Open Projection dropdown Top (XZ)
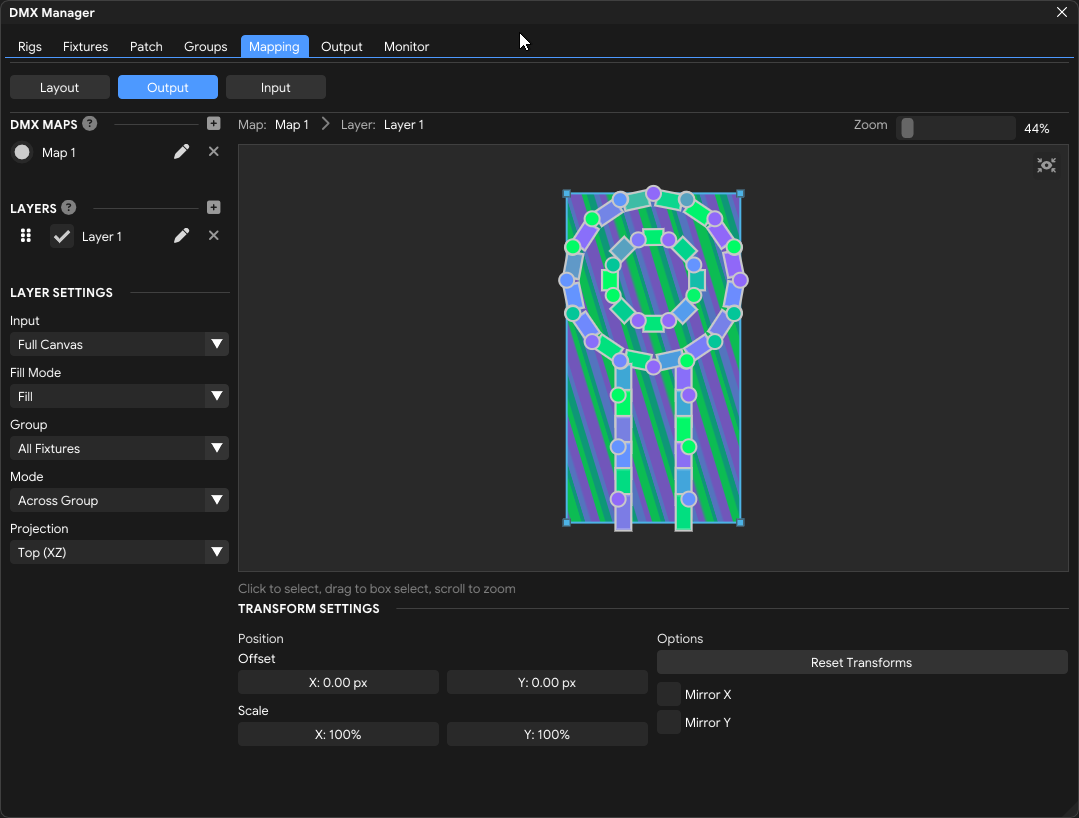This screenshot has height=818, width=1079. [x=119, y=552]
